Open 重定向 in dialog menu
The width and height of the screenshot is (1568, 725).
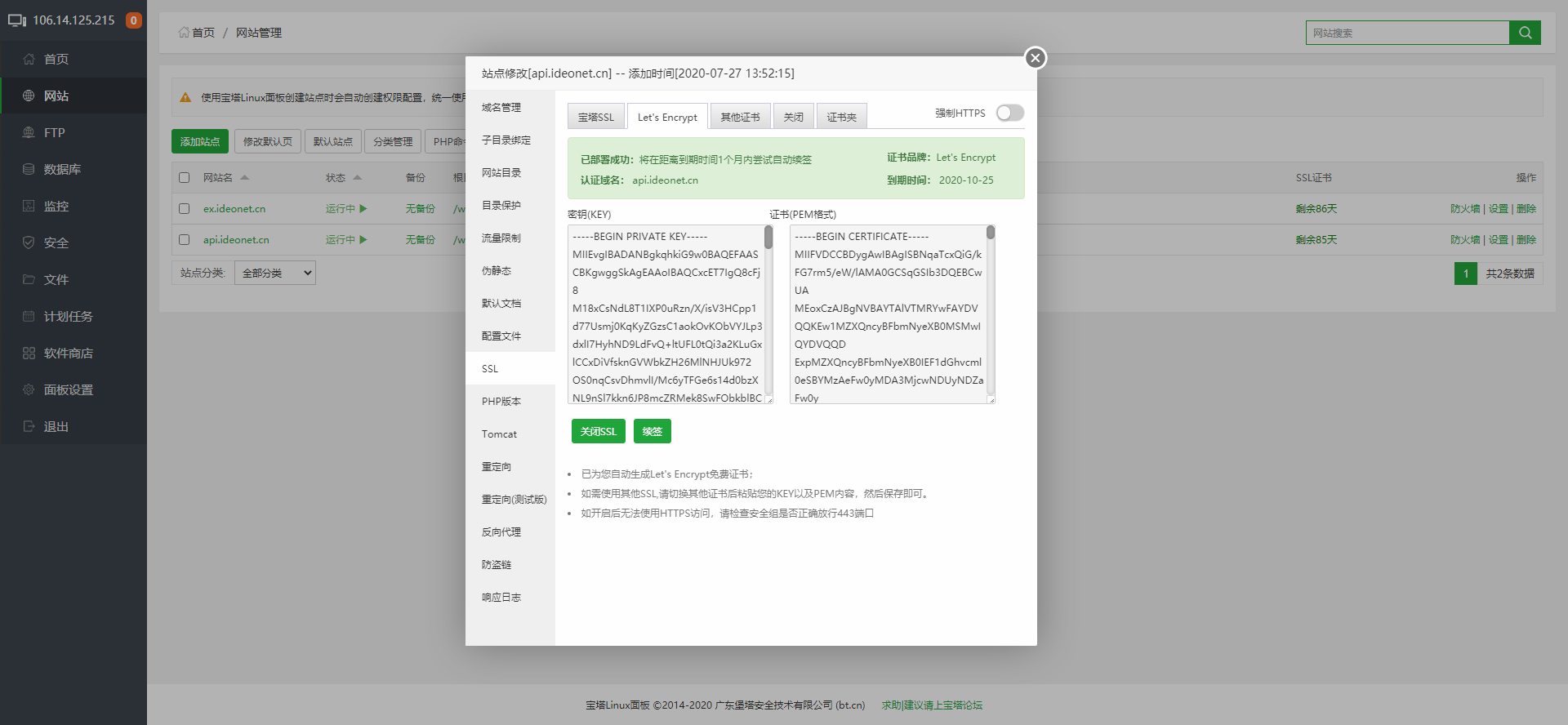coord(510,466)
